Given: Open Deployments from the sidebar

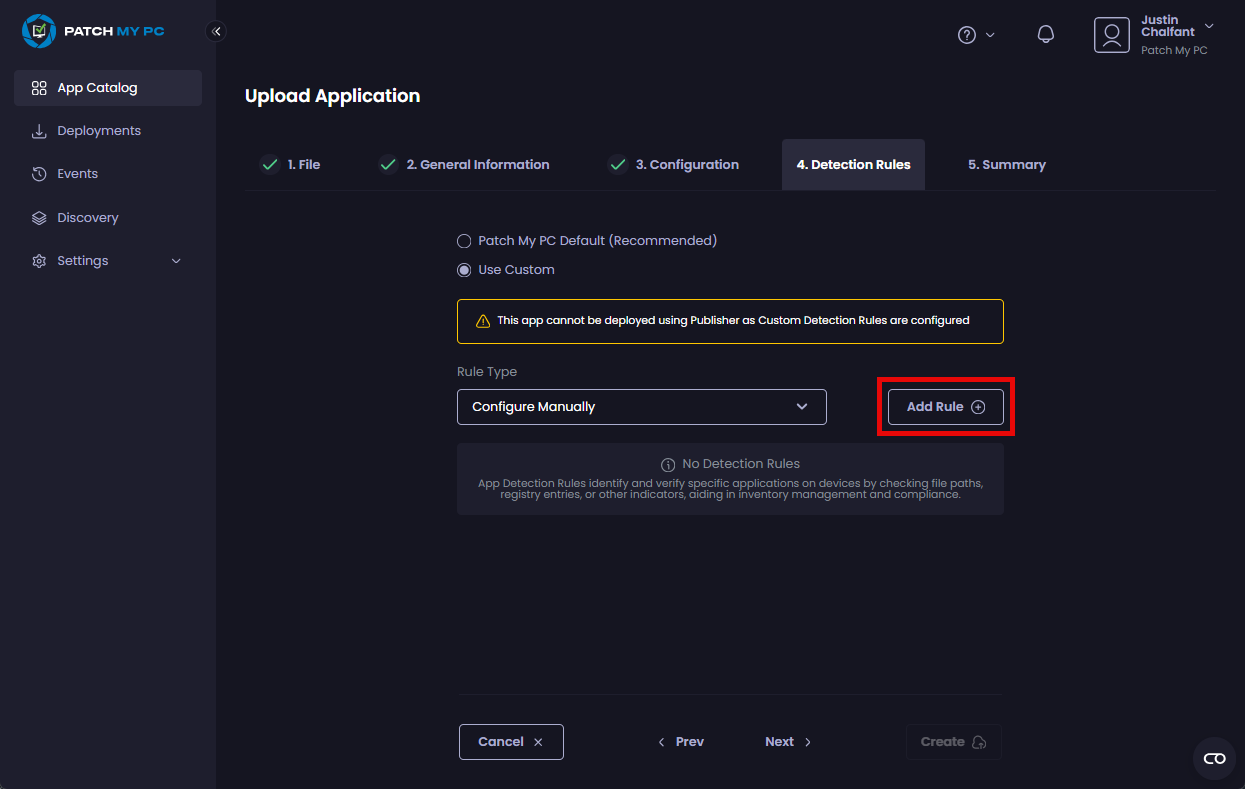Looking at the screenshot, I should point(99,131).
